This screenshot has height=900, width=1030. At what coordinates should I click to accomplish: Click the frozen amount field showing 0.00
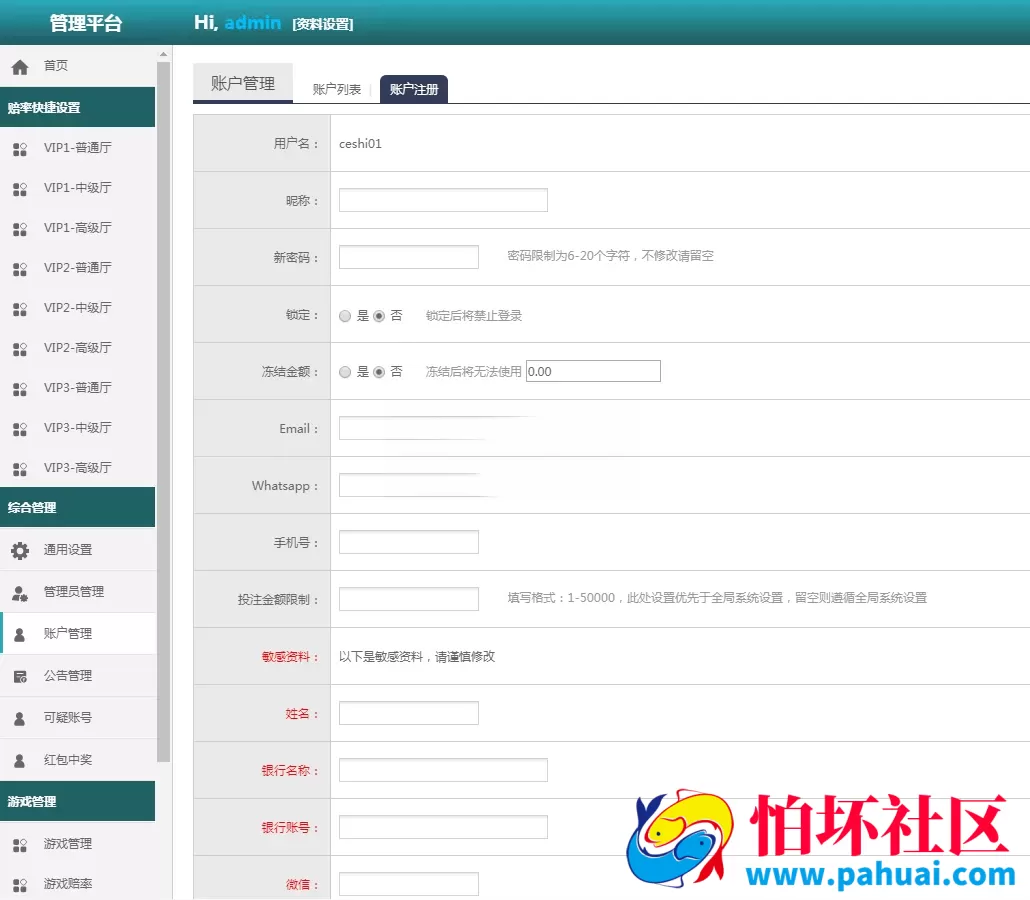coord(593,371)
